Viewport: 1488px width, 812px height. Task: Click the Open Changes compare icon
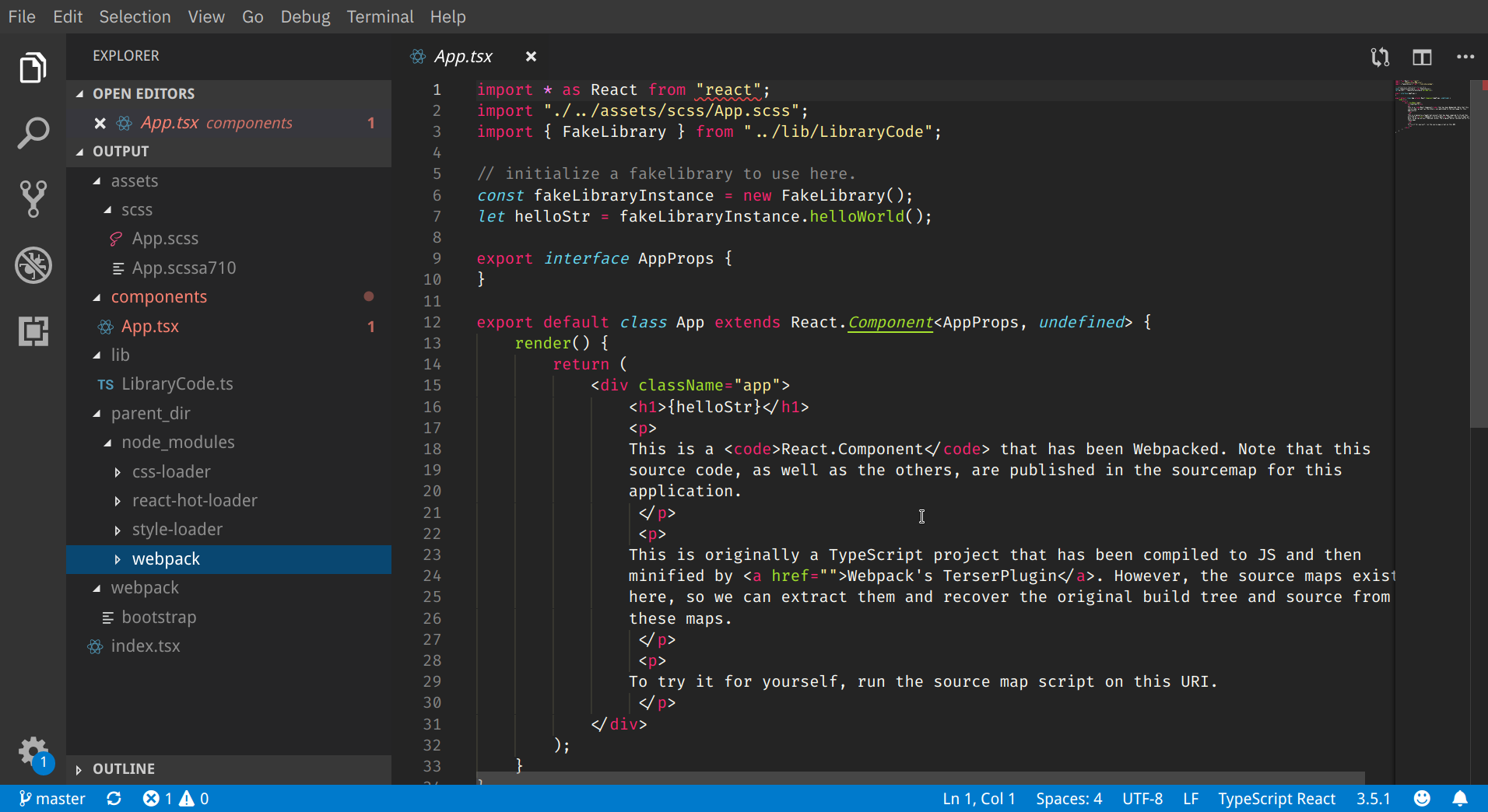click(1380, 57)
